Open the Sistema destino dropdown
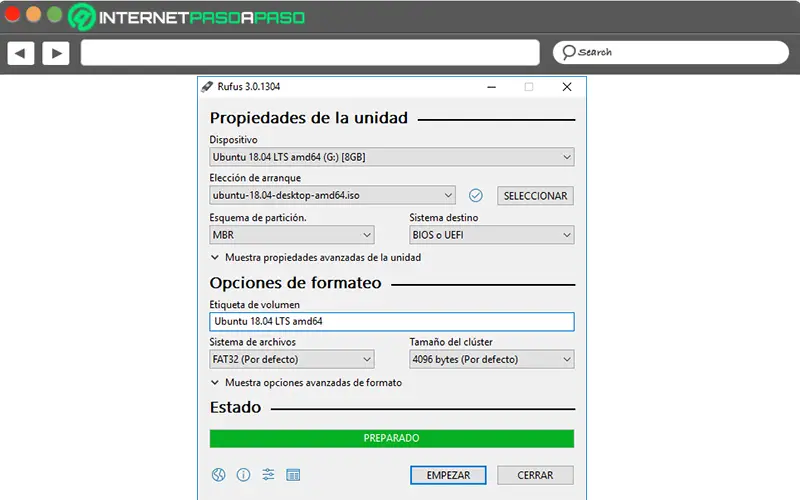 [x=492, y=235]
